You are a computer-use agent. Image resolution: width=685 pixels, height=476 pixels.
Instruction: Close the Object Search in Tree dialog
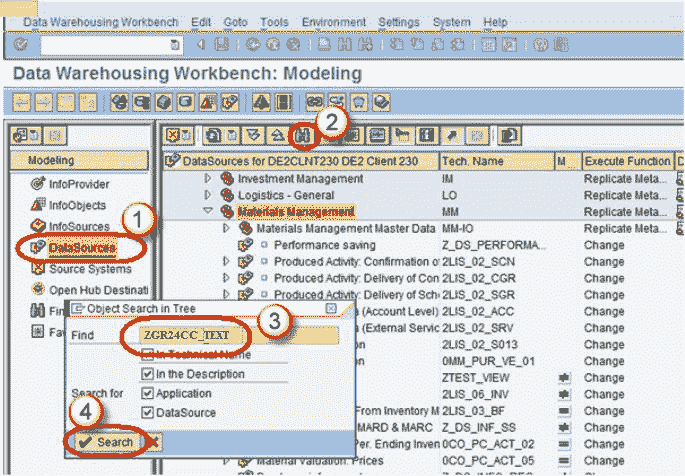tap(331, 309)
